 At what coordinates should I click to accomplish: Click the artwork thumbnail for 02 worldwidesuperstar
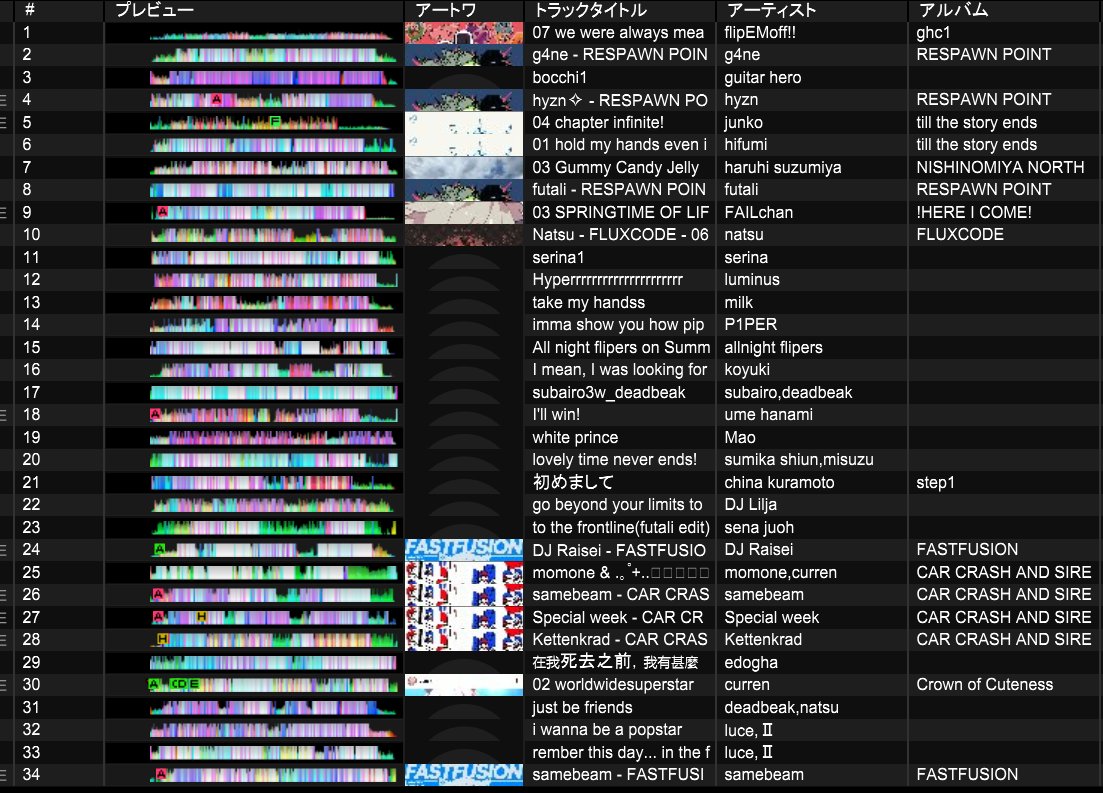(x=464, y=685)
